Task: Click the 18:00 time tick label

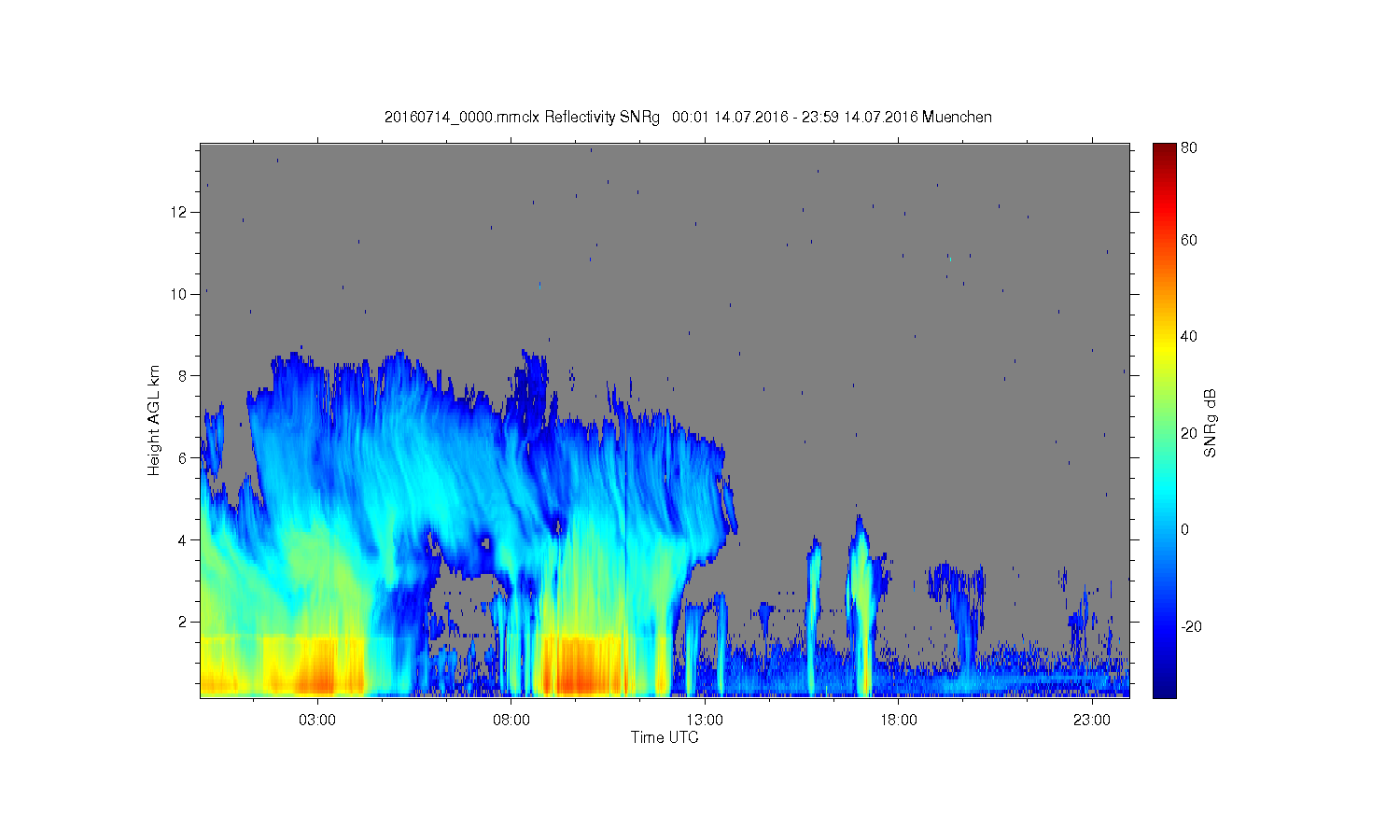Action: [x=898, y=720]
